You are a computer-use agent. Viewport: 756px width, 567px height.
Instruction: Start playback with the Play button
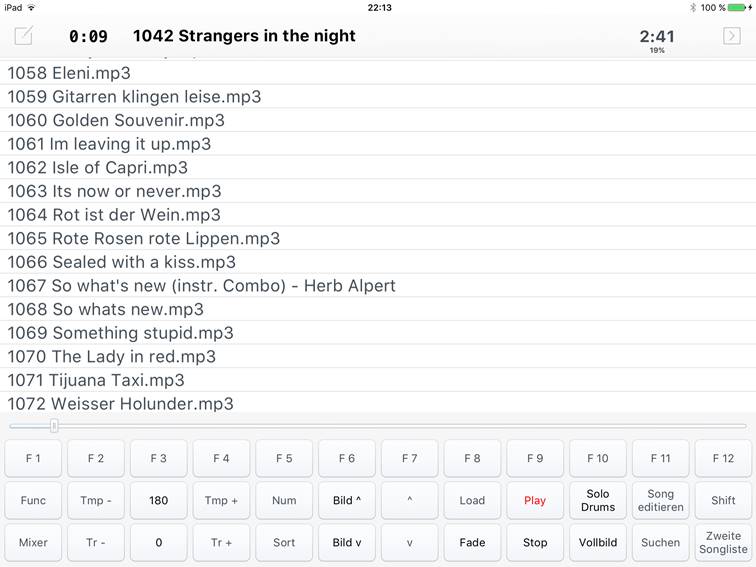[x=535, y=500]
